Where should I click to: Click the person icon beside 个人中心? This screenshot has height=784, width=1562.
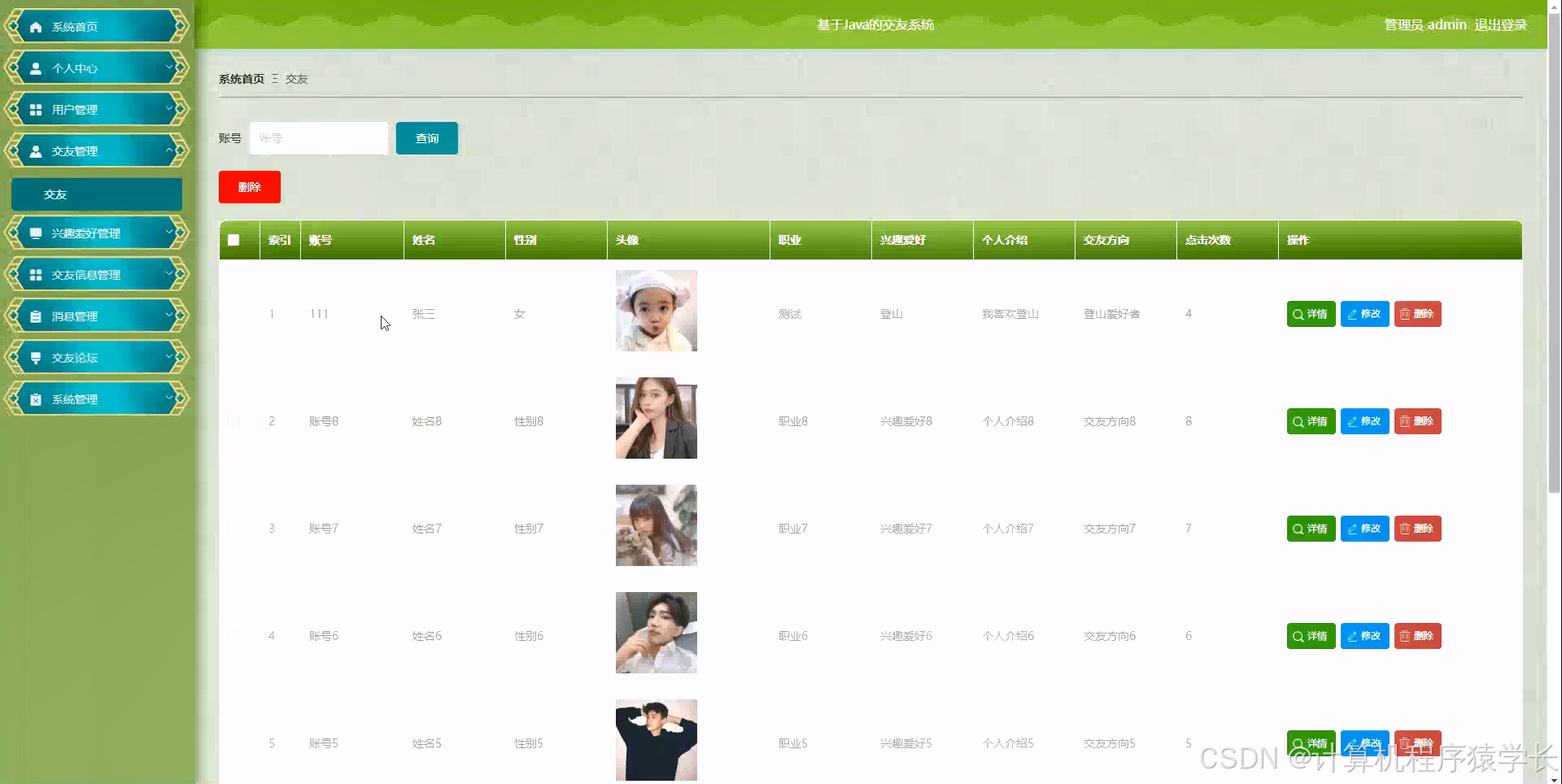click(36, 68)
